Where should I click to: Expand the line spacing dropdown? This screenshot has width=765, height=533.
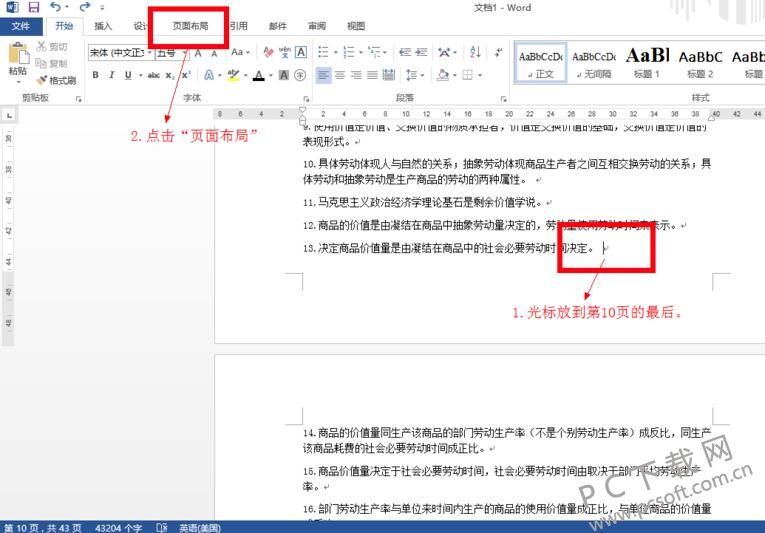tap(415, 75)
